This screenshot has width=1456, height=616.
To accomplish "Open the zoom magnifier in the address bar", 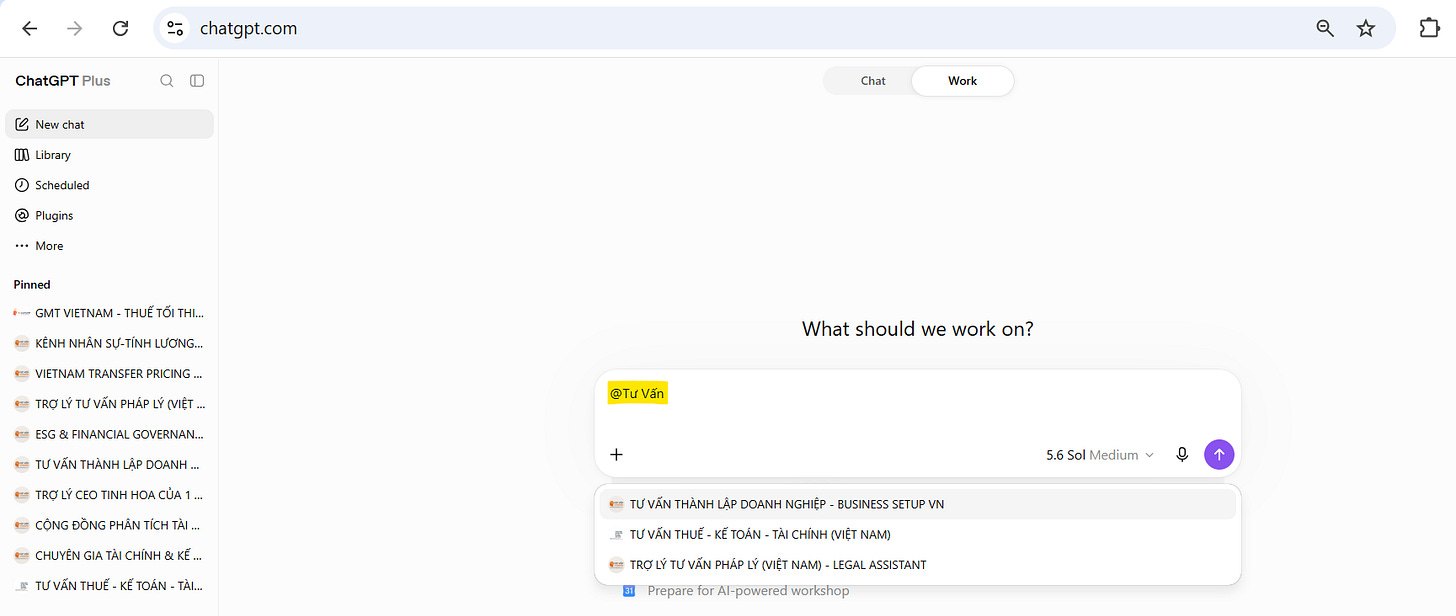I will point(1325,28).
